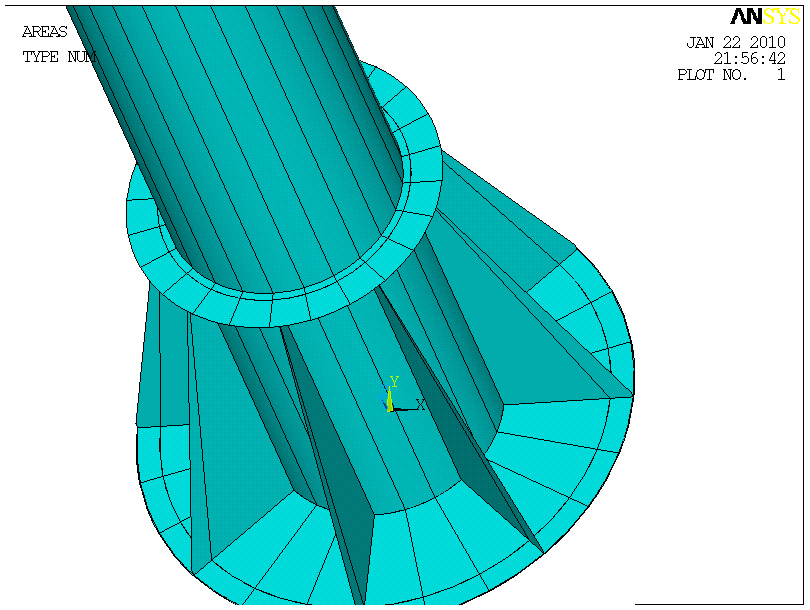
Task: Click the 21:56:42 time stamp
Action: point(750,58)
